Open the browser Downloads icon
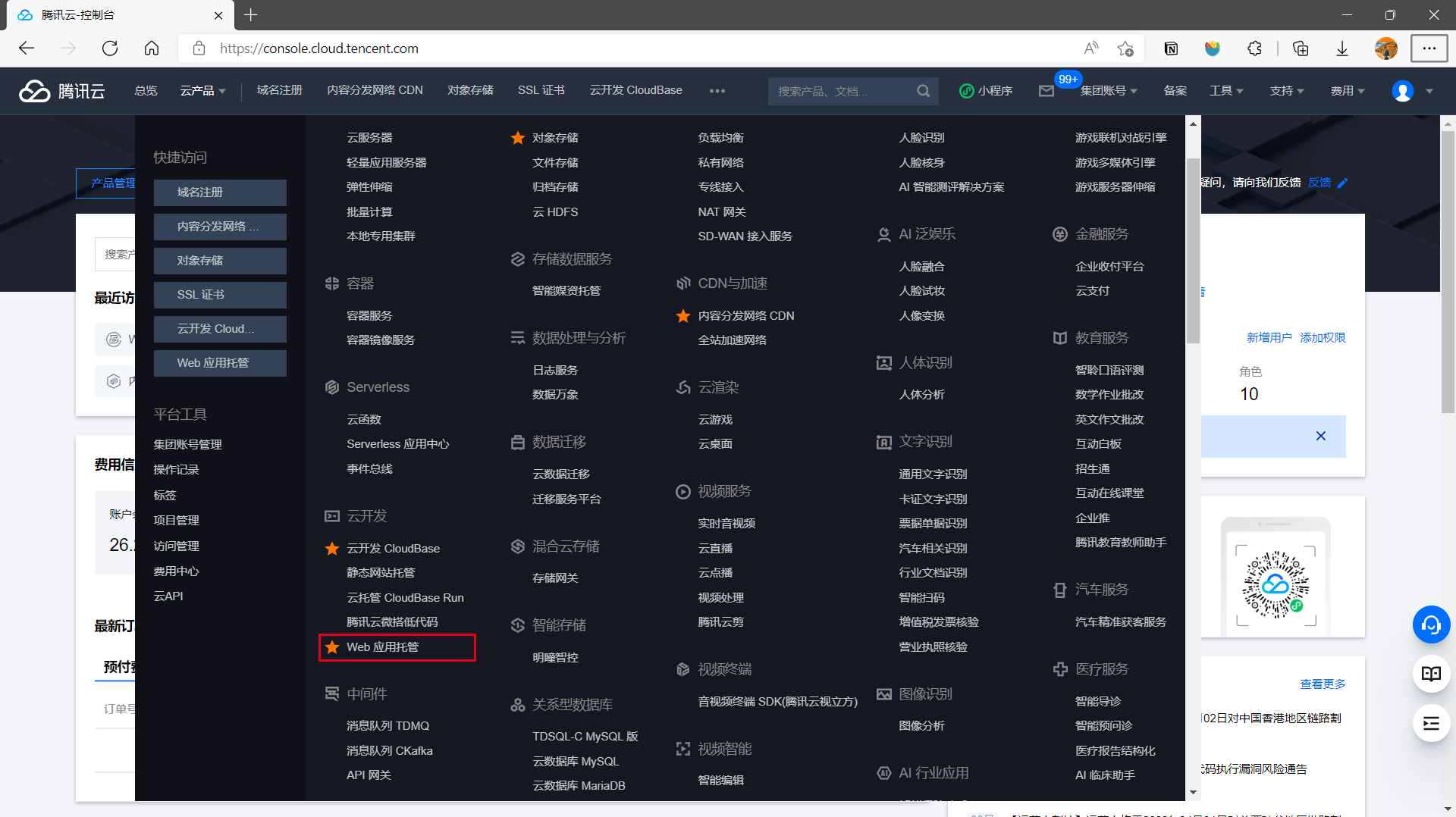The image size is (1456, 817). (x=1341, y=48)
